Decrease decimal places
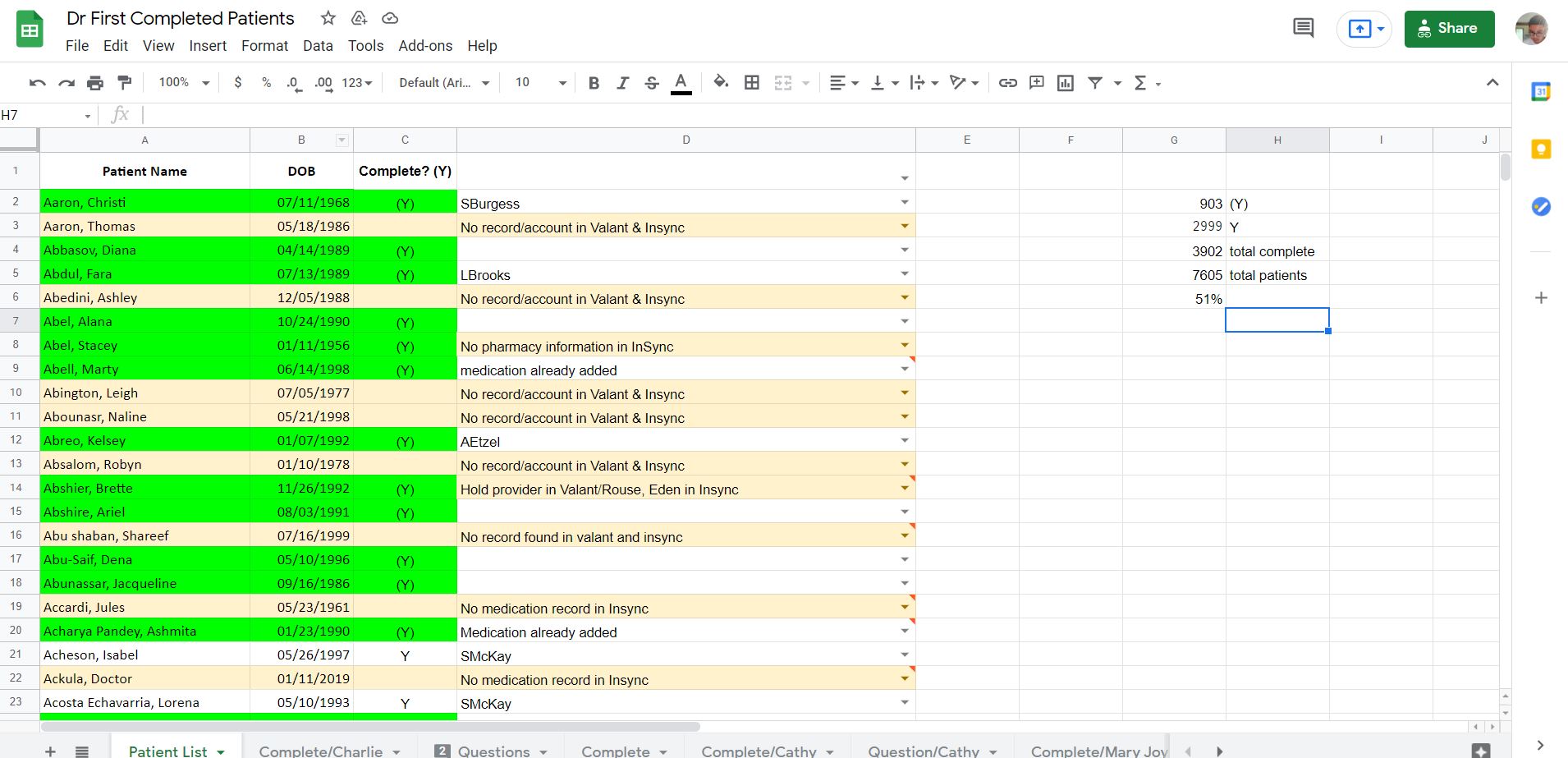Viewport: 1568px width, 758px height. (294, 83)
